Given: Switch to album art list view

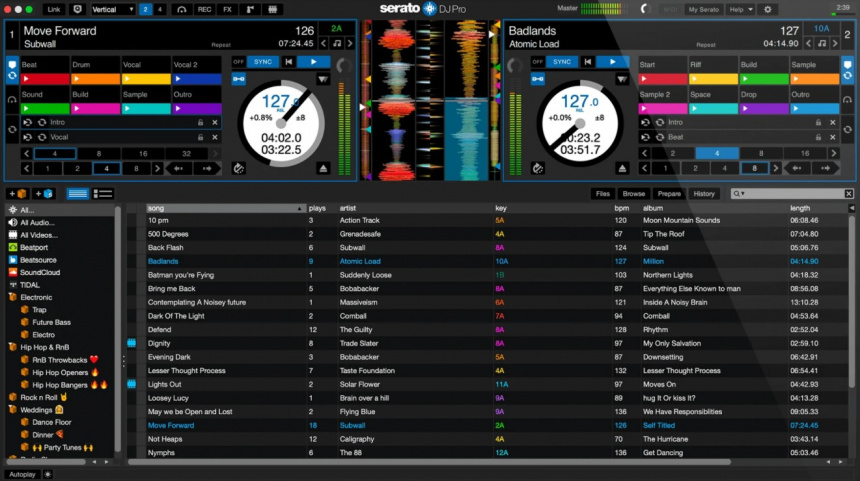Looking at the screenshot, I should point(103,194).
